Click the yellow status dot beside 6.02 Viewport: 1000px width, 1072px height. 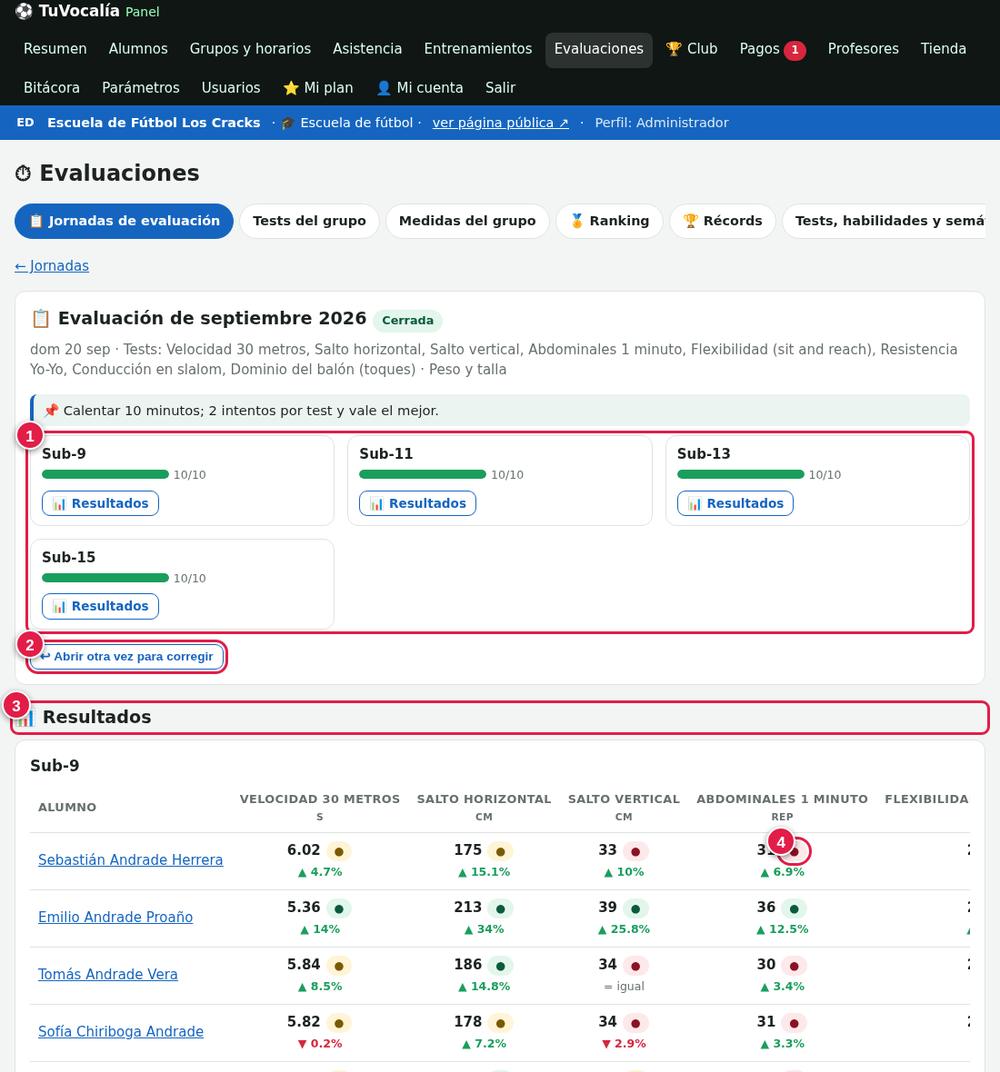point(338,851)
